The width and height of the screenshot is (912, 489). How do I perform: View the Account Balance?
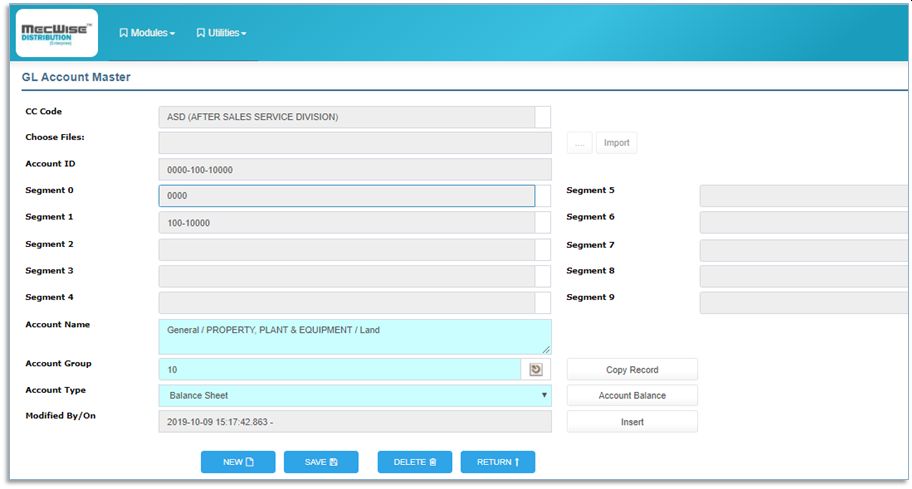pos(632,396)
